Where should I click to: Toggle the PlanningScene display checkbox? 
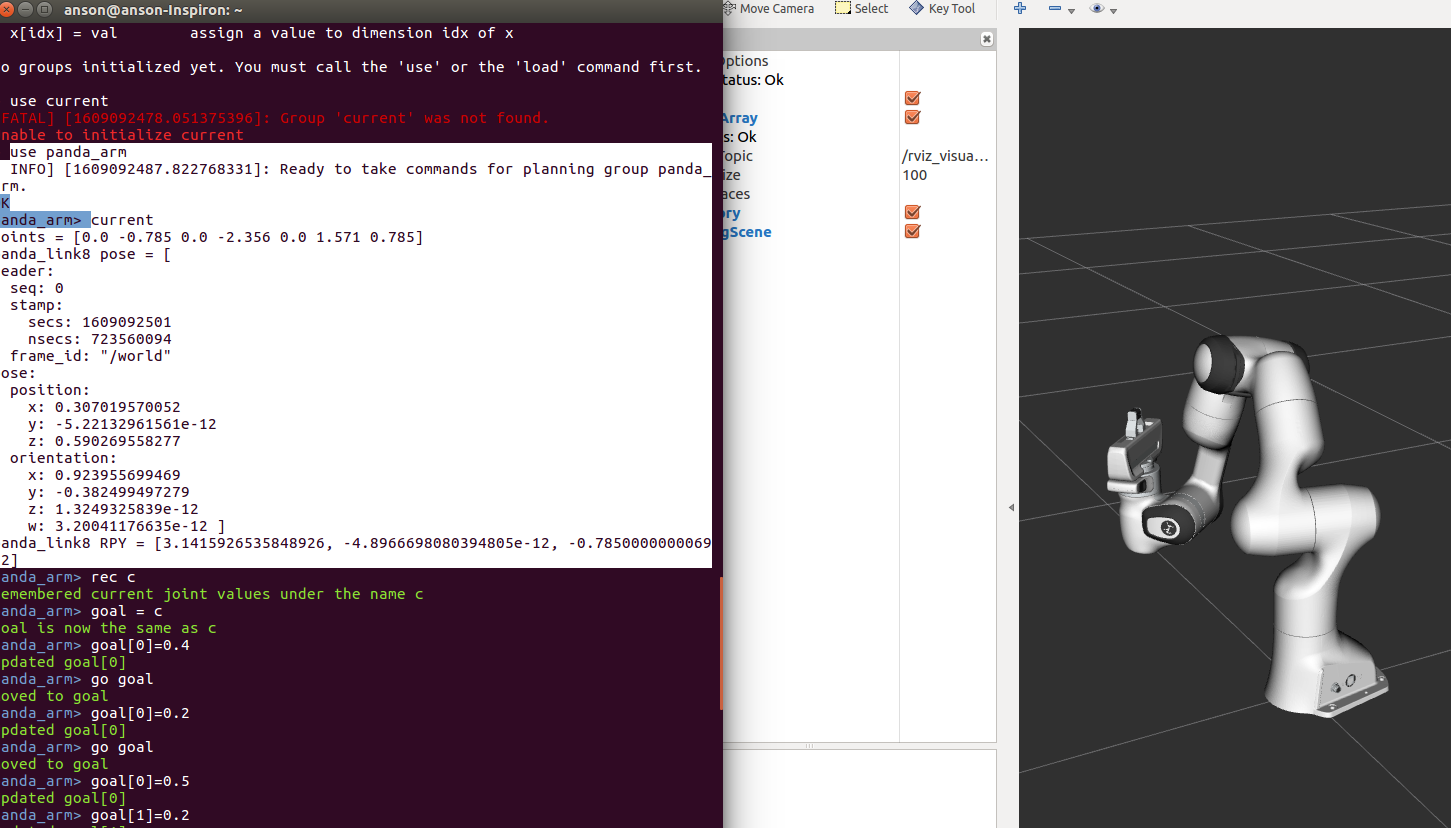pos(912,231)
